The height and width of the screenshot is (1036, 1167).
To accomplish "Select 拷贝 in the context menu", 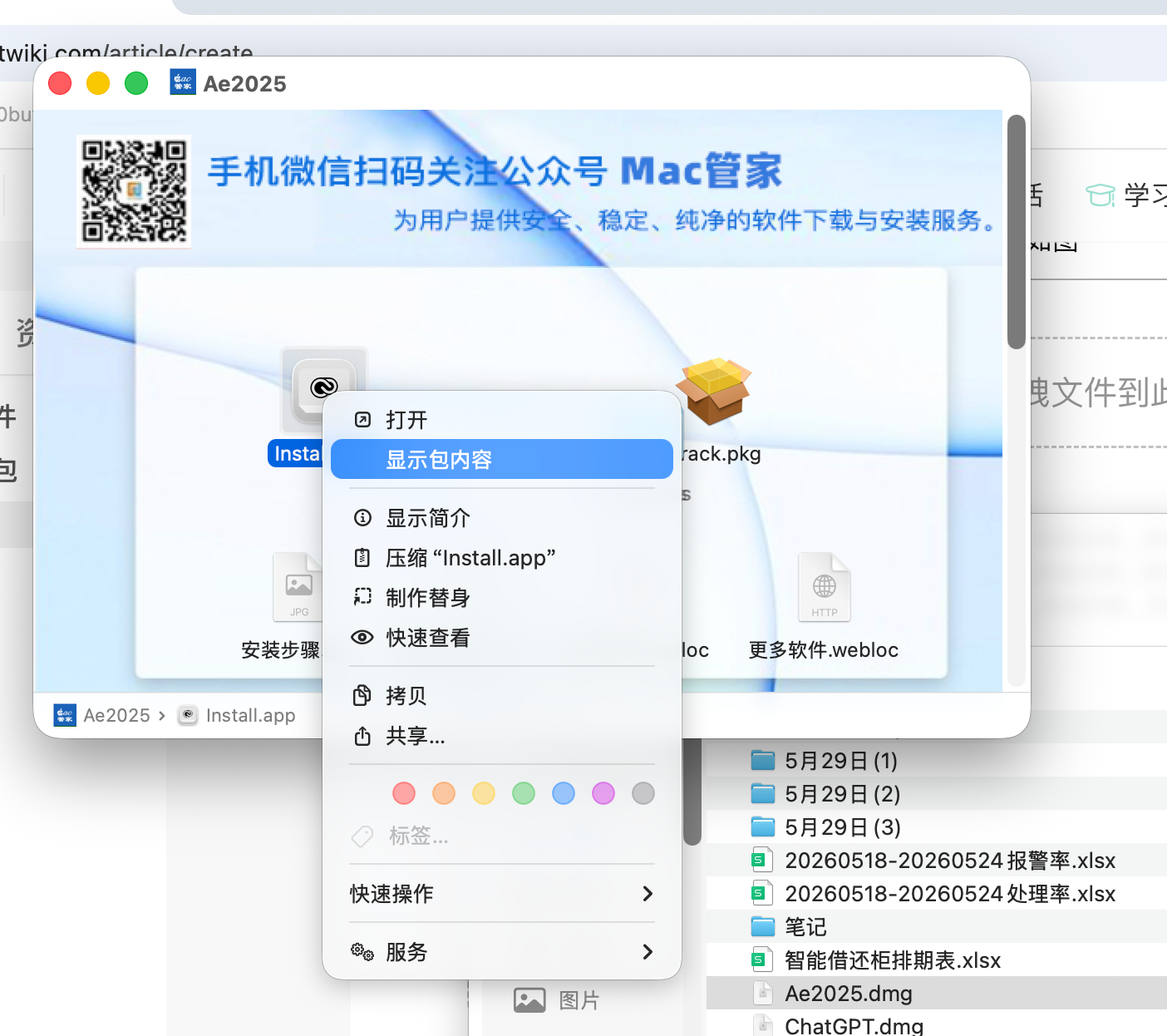I will (502, 695).
